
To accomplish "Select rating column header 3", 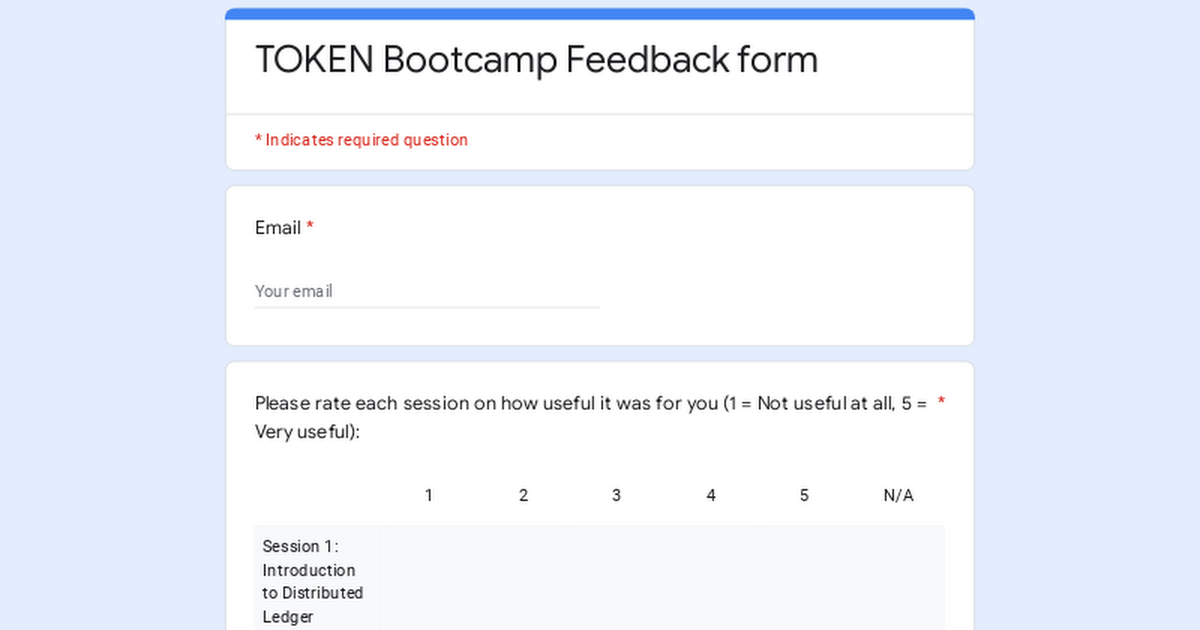I will pos(617,495).
